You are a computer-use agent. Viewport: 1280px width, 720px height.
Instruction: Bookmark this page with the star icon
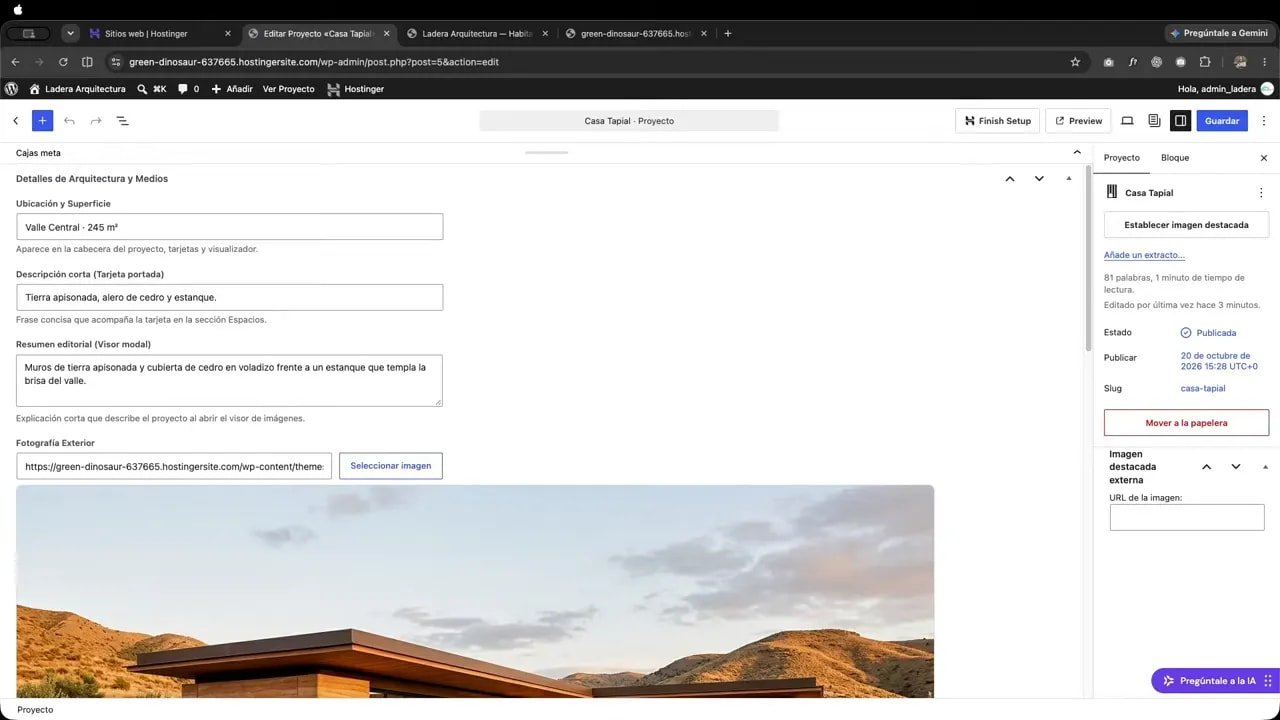point(1075,62)
